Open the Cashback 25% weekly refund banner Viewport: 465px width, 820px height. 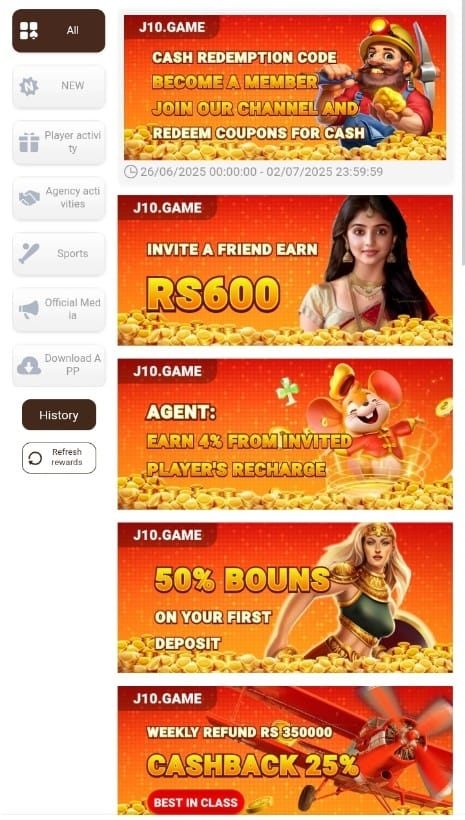pos(285,750)
